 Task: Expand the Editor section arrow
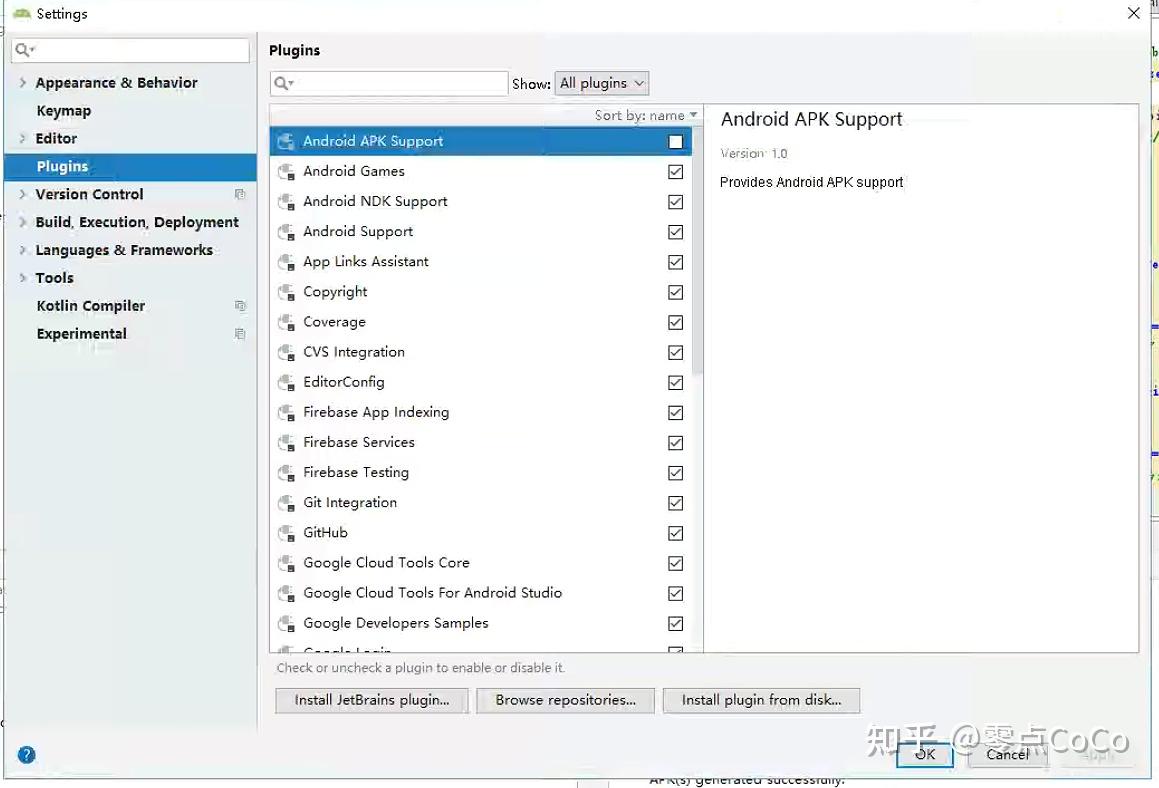click(23, 138)
